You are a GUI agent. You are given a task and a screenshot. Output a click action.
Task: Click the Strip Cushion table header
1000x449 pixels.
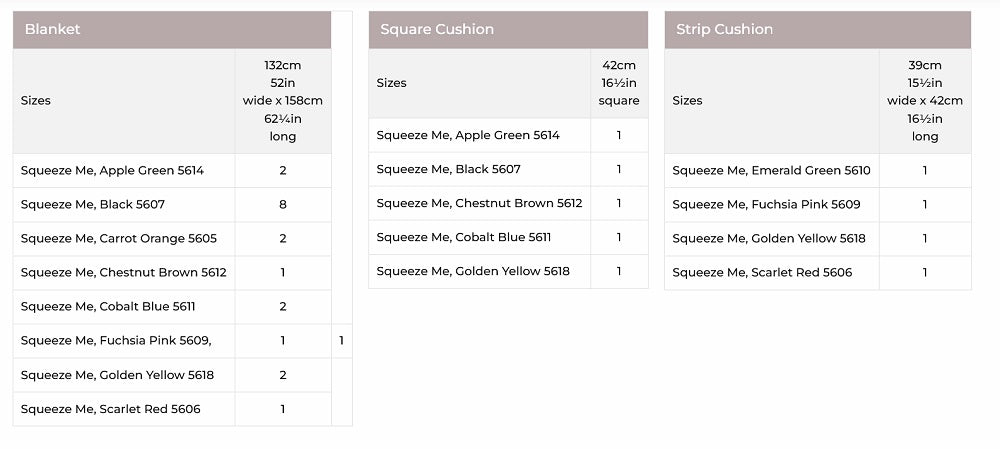pyautogui.click(x=724, y=29)
